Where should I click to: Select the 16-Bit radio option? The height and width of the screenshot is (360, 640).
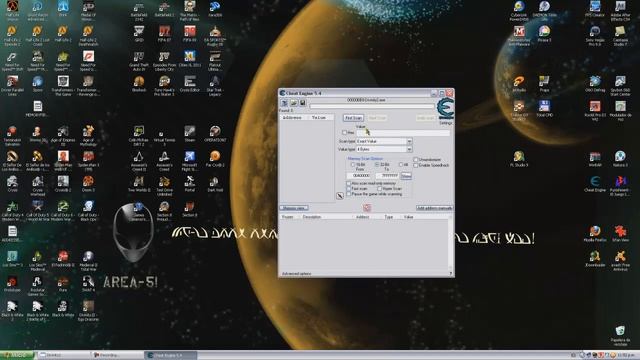point(353,164)
